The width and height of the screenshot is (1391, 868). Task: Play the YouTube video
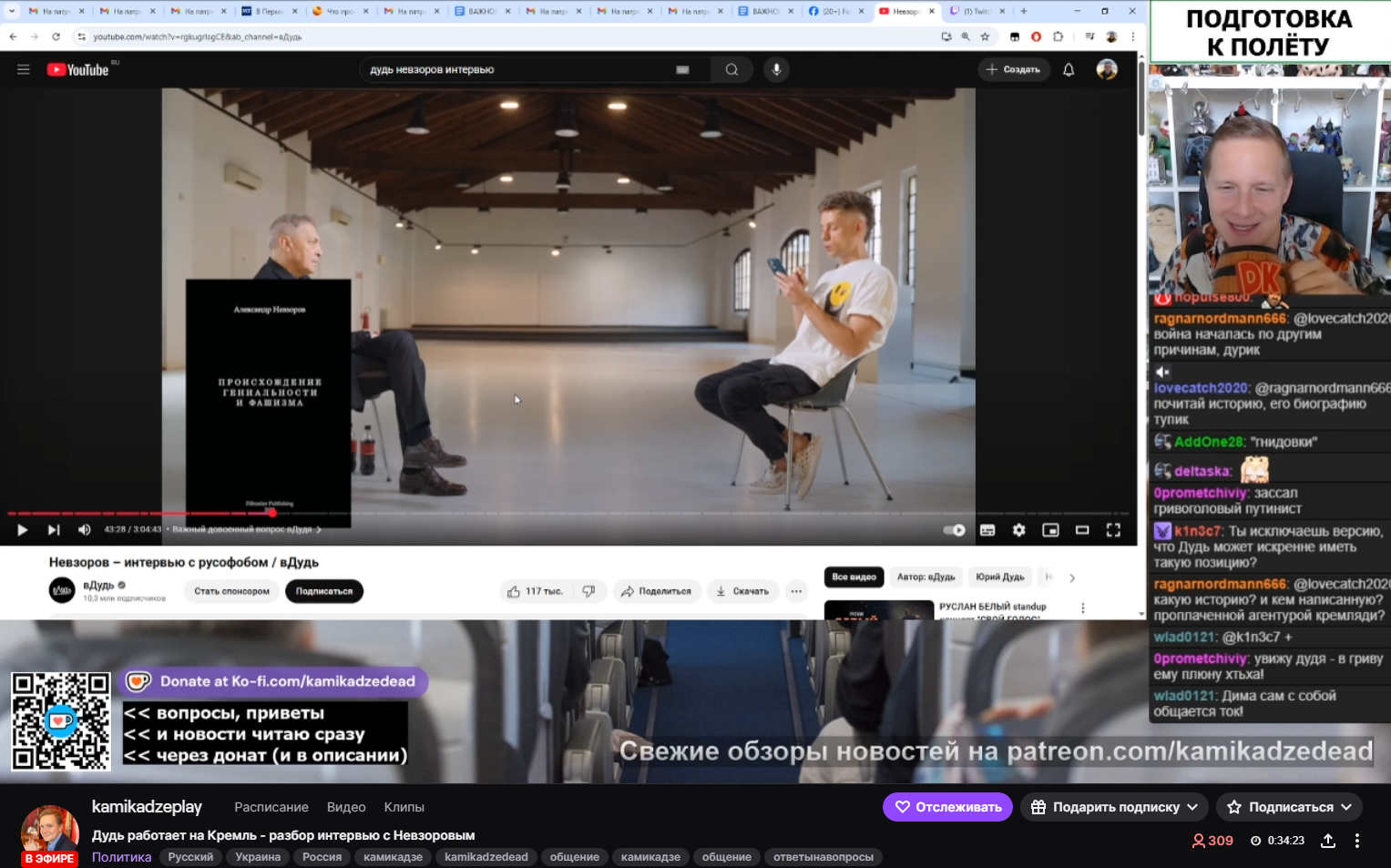23,529
